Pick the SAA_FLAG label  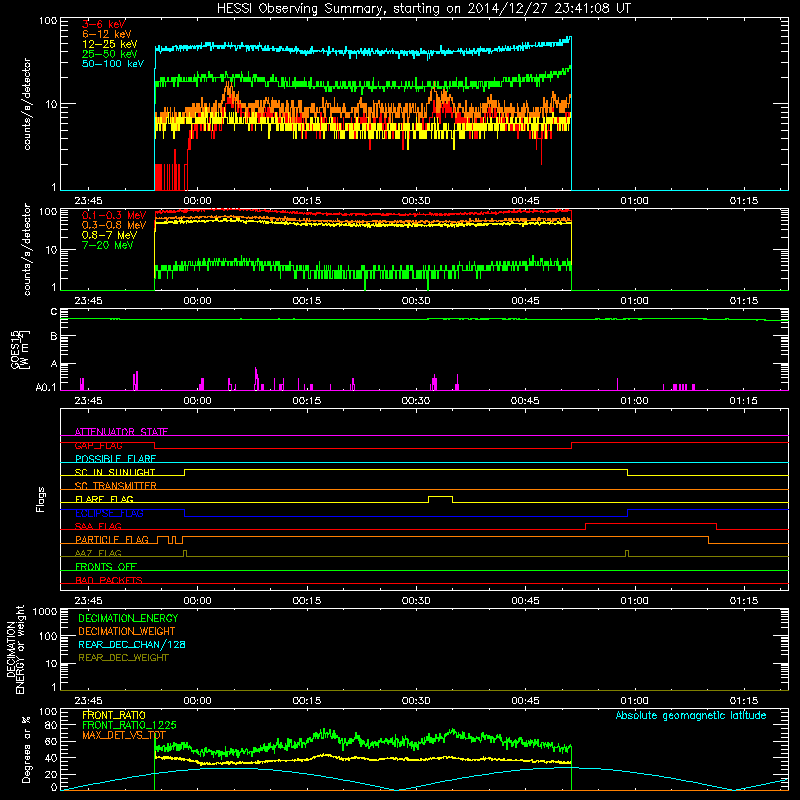[x=98, y=526]
